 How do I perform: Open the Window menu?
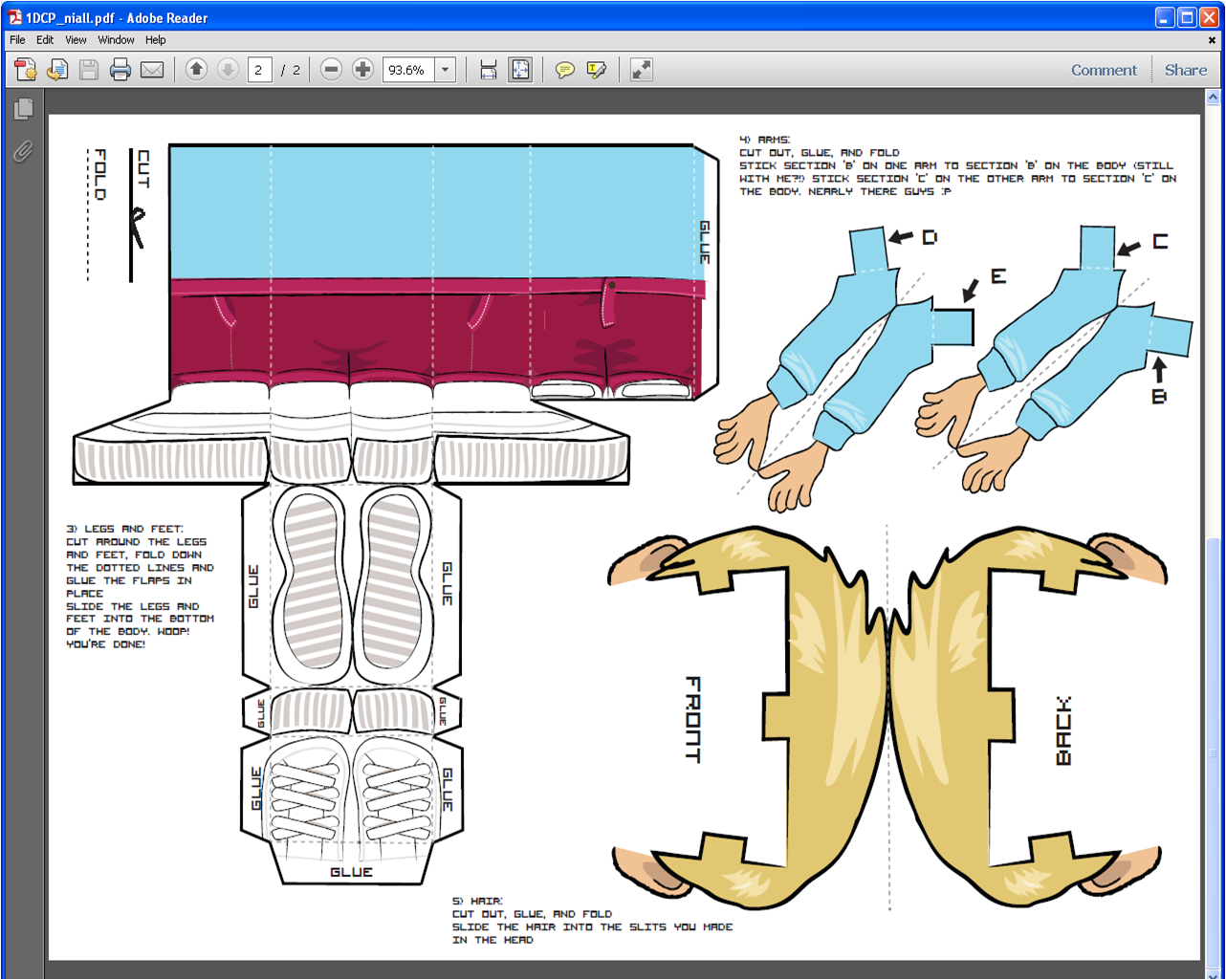pyautogui.click(x=116, y=40)
